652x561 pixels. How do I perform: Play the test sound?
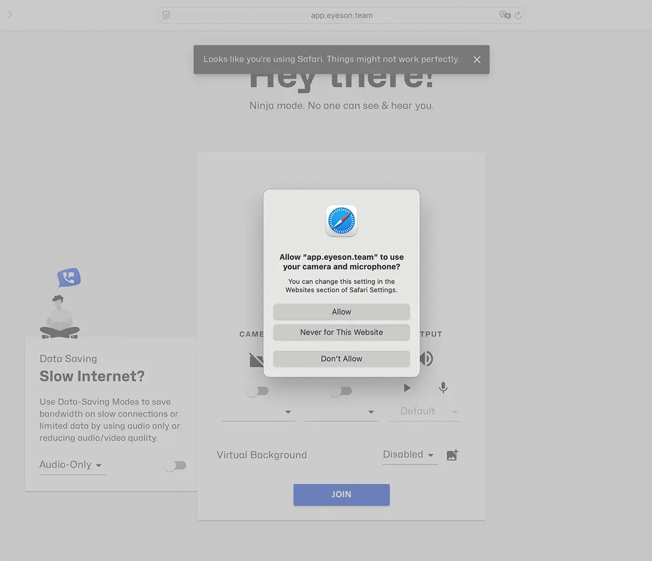click(x=407, y=388)
